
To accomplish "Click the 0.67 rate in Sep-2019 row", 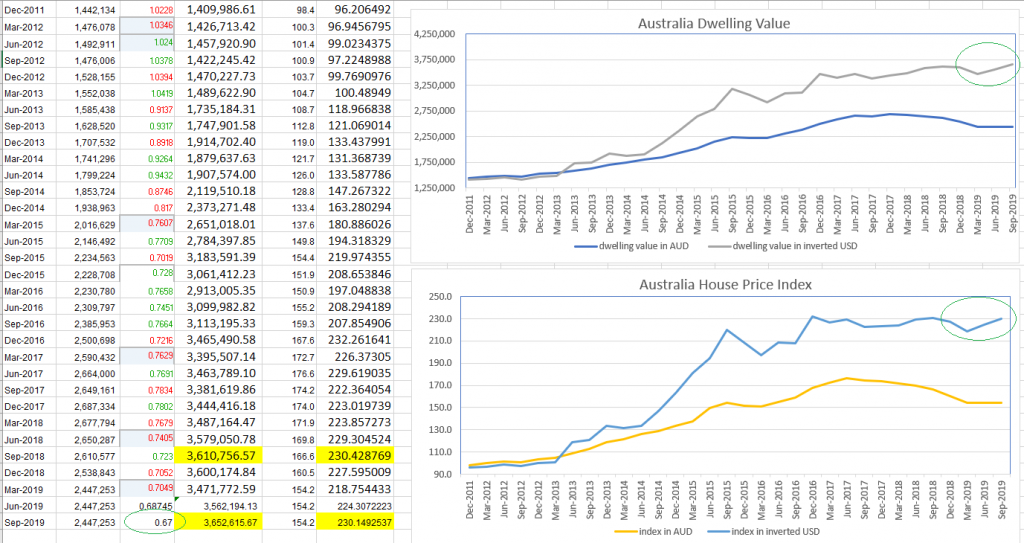I will pos(163,523).
